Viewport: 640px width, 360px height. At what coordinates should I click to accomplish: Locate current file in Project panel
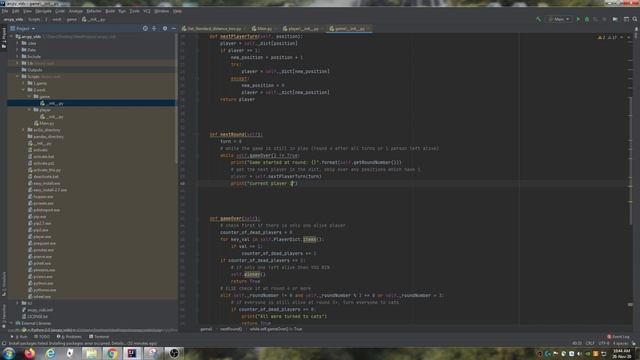click(145, 29)
